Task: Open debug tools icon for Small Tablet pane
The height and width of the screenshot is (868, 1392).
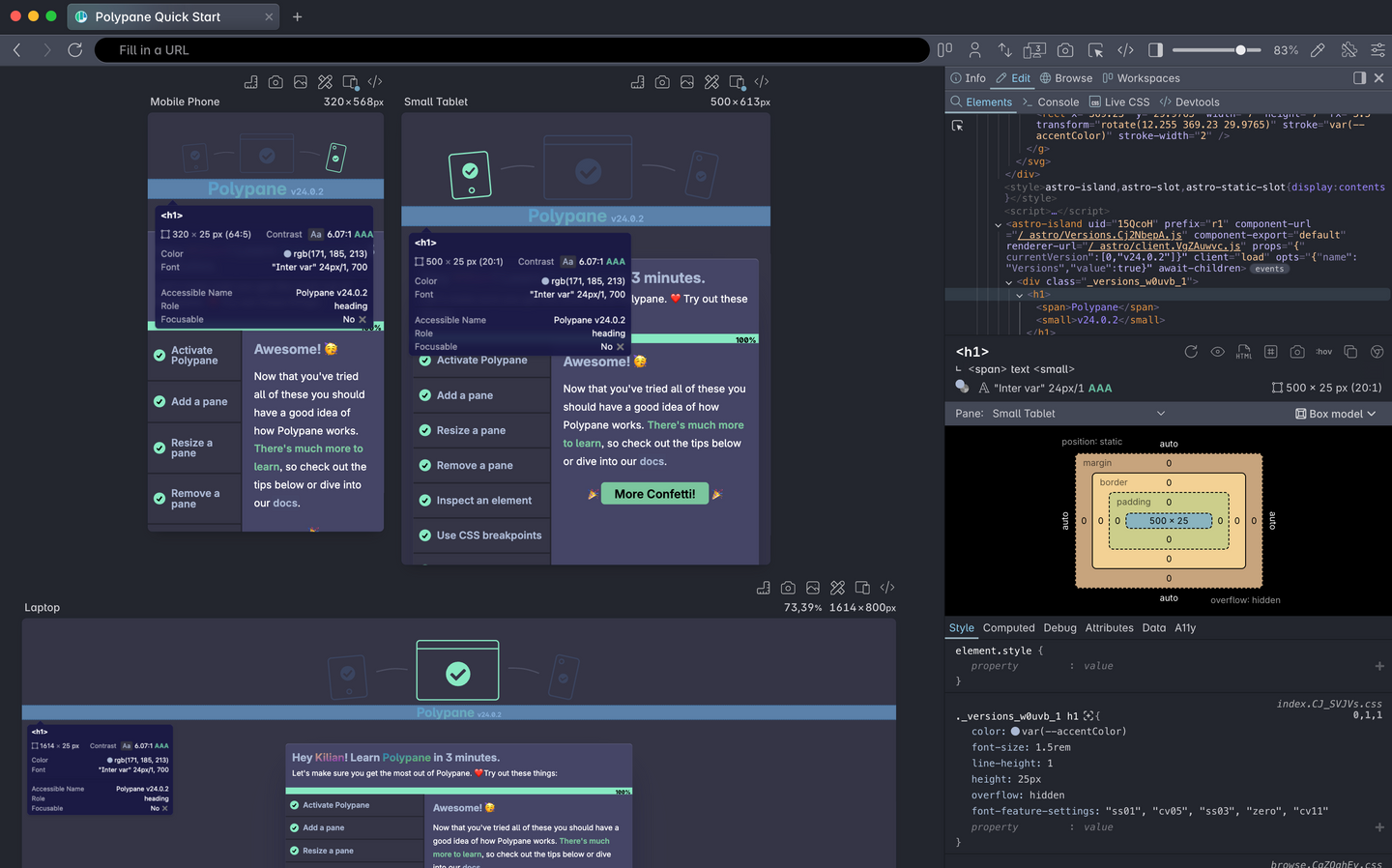Action: pyautogui.click(x=712, y=82)
